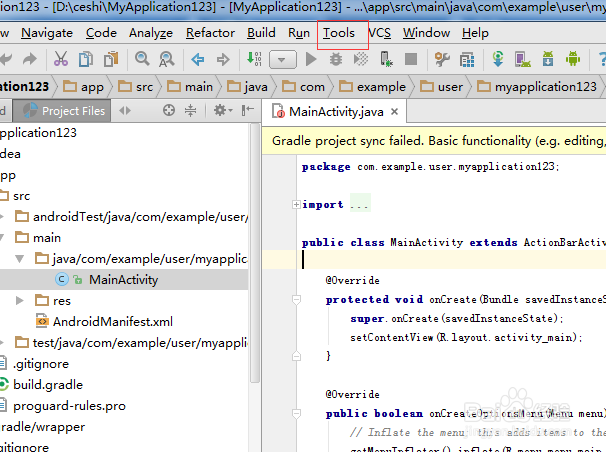The height and width of the screenshot is (452, 606).
Task: Click app breadcrumb in navigation bar
Action: pos(83,87)
